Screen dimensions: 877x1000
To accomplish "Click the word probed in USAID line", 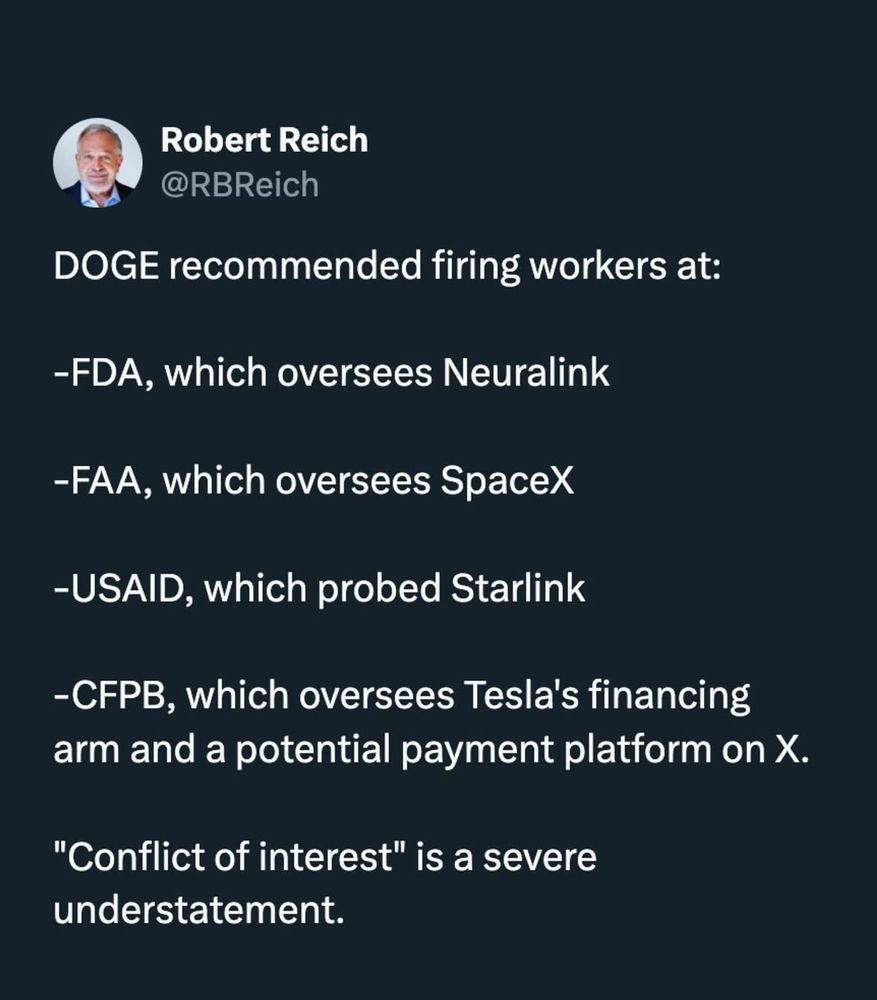I will (379, 589).
